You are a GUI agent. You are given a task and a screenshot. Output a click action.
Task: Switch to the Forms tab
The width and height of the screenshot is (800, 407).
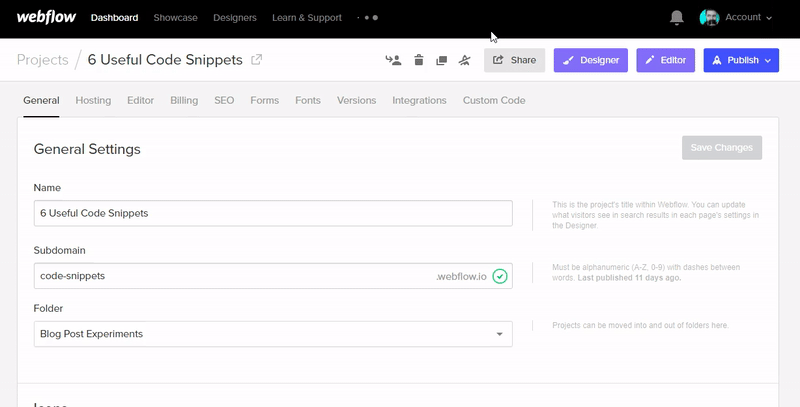click(264, 100)
